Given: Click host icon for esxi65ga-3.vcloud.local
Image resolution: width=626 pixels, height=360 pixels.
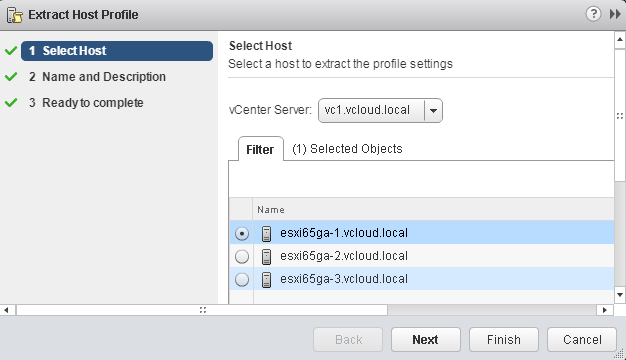Looking at the screenshot, I should click(266, 280).
